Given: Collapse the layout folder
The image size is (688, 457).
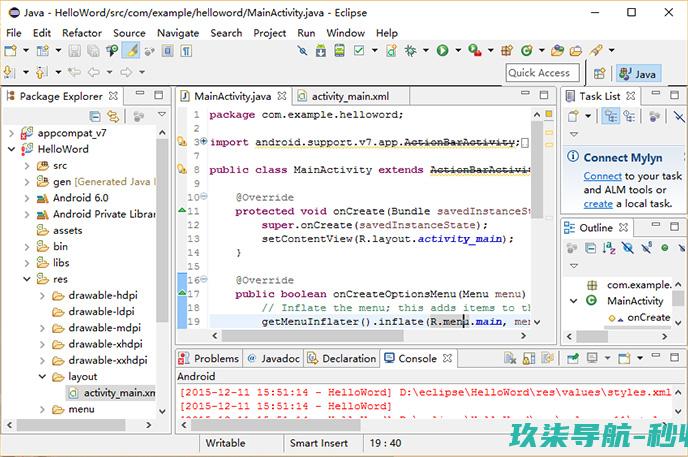Looking at the screenshot, I should coord(43,376).
